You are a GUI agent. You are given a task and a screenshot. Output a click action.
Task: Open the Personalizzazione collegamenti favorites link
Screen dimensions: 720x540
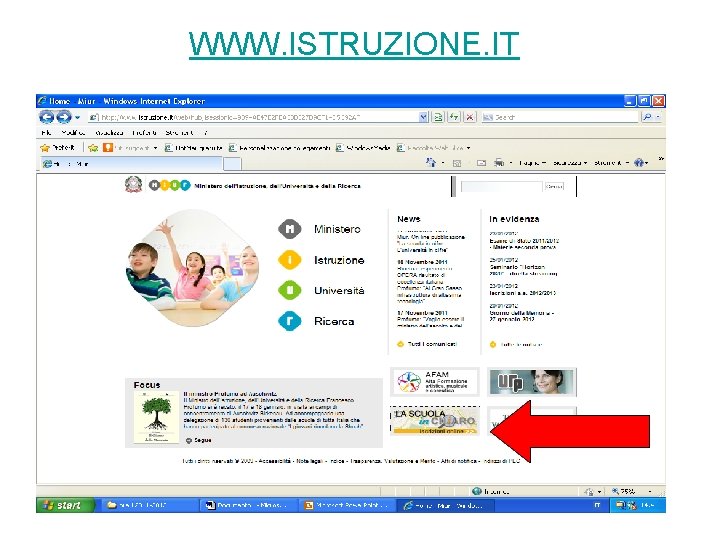pos(280,148)
